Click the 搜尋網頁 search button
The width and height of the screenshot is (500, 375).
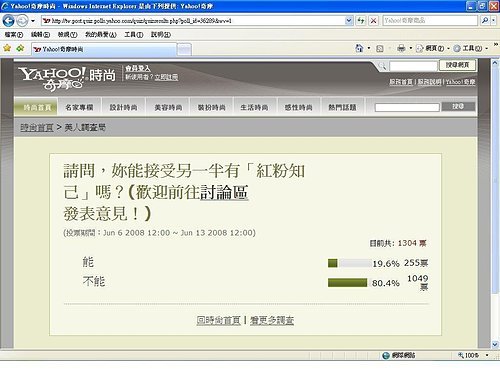point(457,65)
